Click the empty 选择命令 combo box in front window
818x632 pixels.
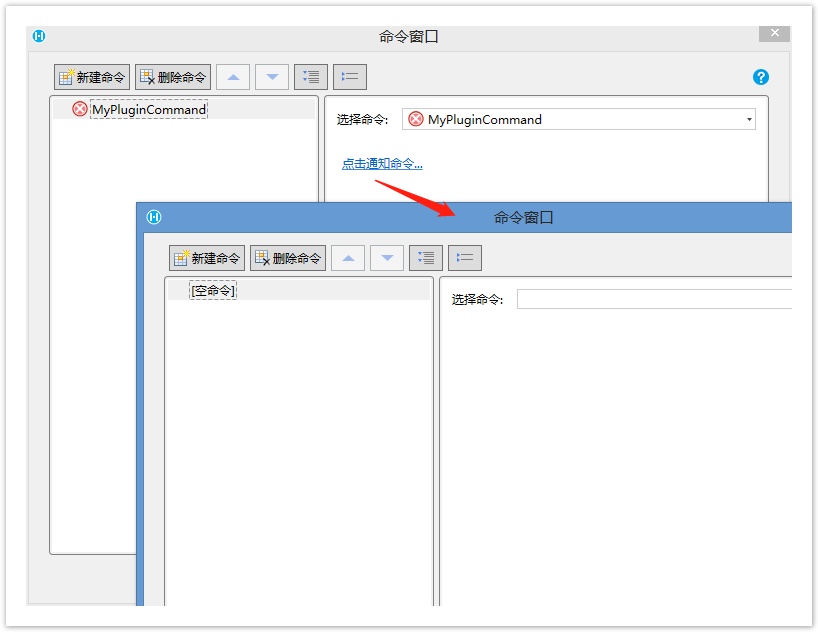654,299
